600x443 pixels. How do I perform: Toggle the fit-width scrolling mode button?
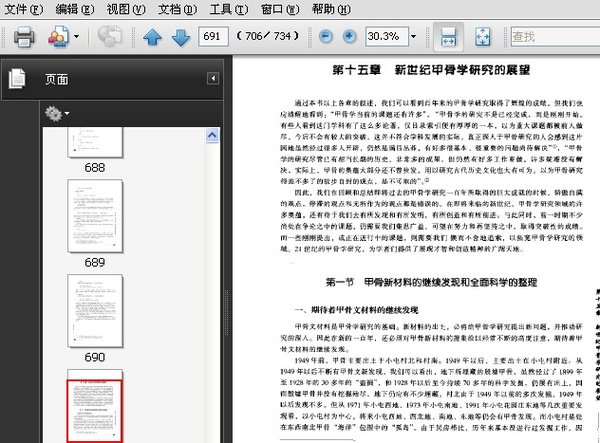(x=449, y=37)
